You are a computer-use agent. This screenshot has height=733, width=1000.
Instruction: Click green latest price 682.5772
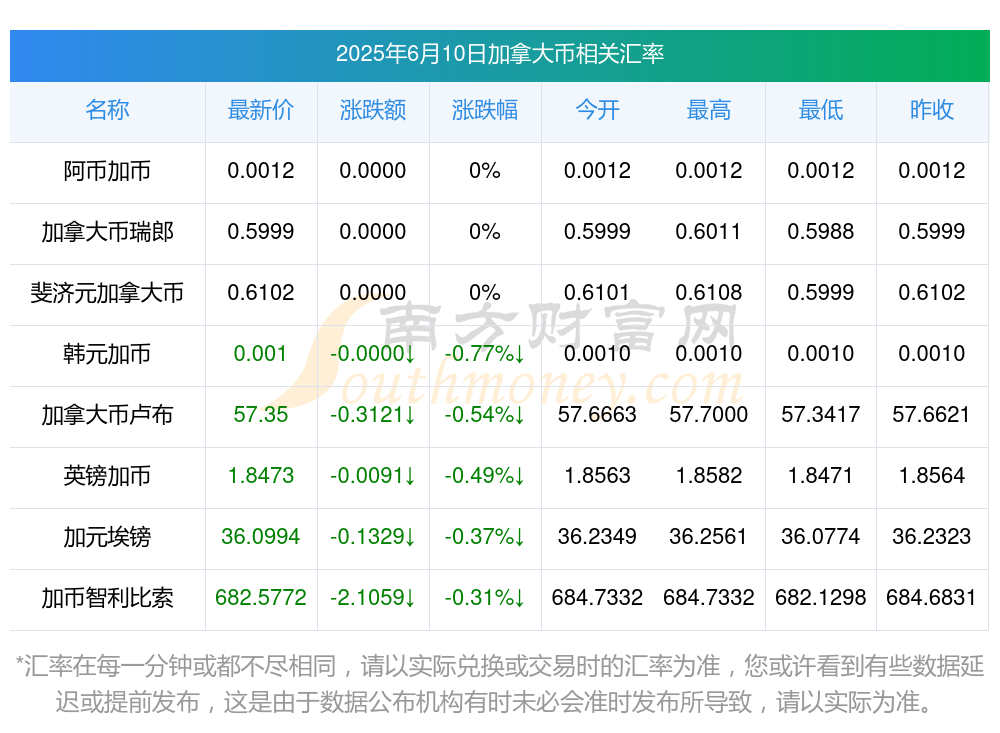pos(261,598)
